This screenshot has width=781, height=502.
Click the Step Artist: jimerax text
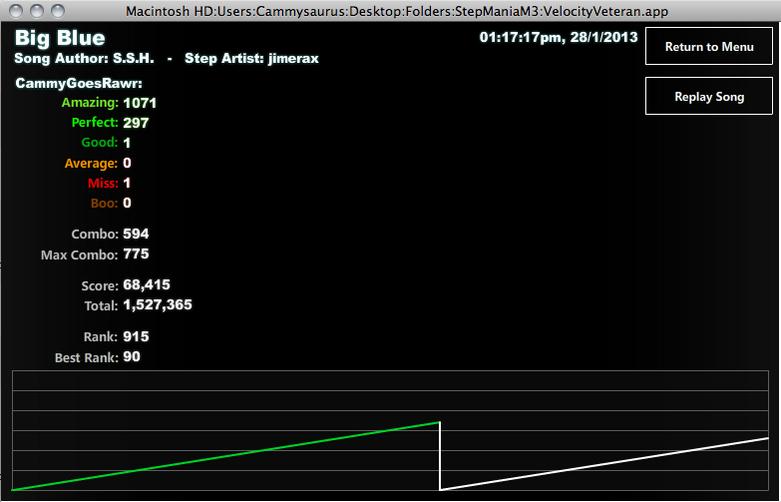(x=252, y=59)
